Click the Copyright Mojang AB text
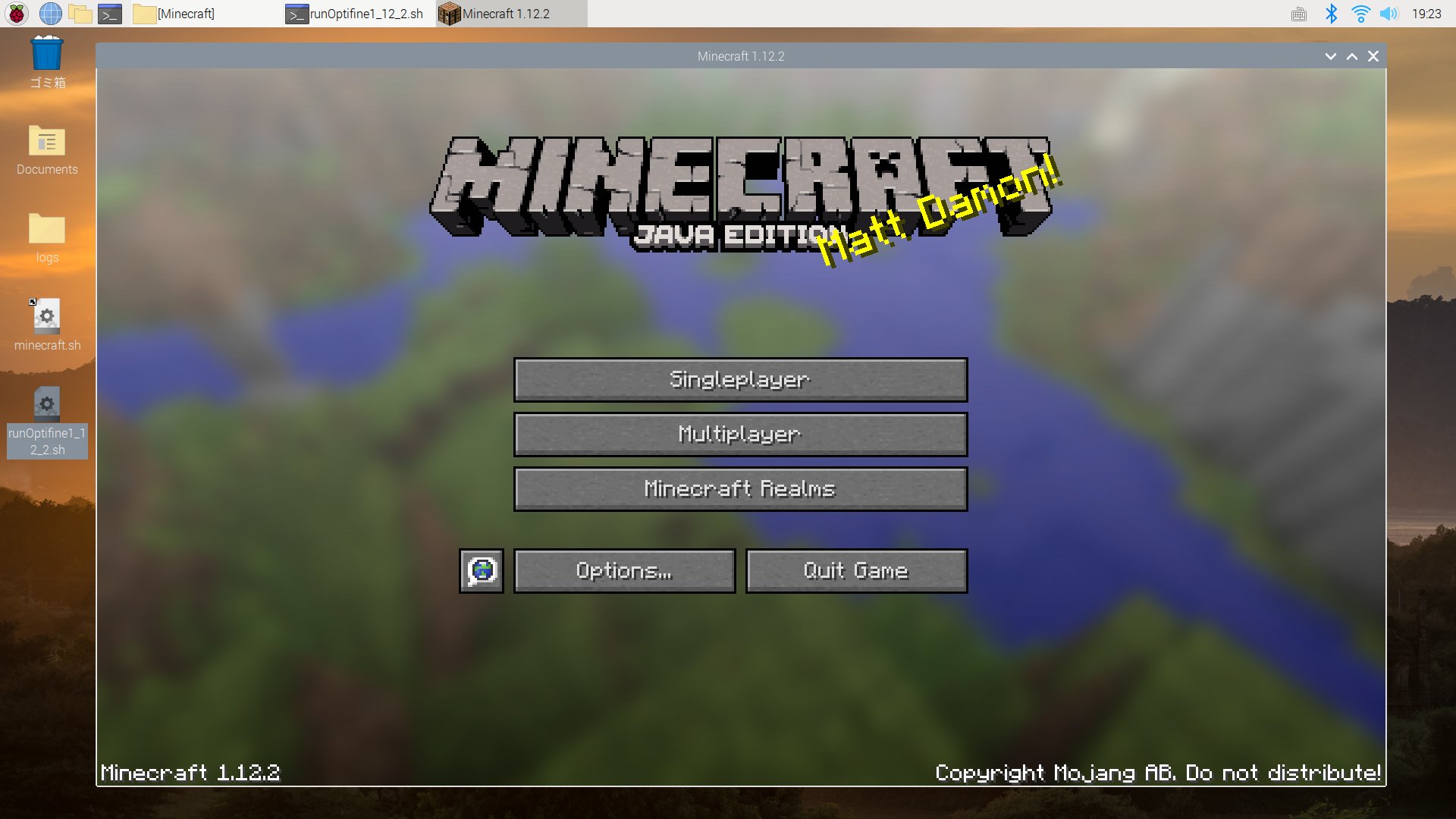This screenshot has width=1456, height=819. (1158, 773)
